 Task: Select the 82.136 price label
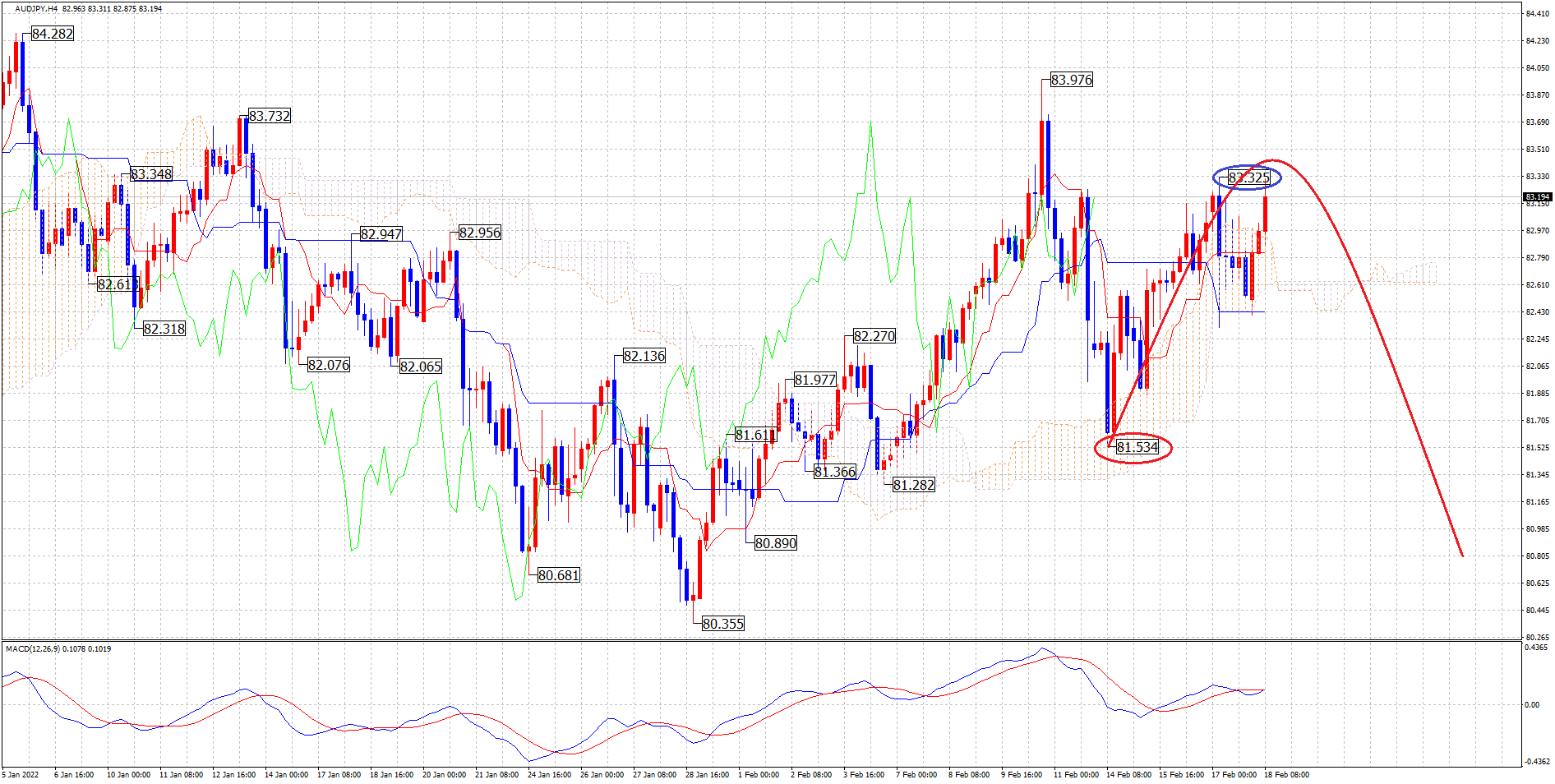click(x=644, y=356)
